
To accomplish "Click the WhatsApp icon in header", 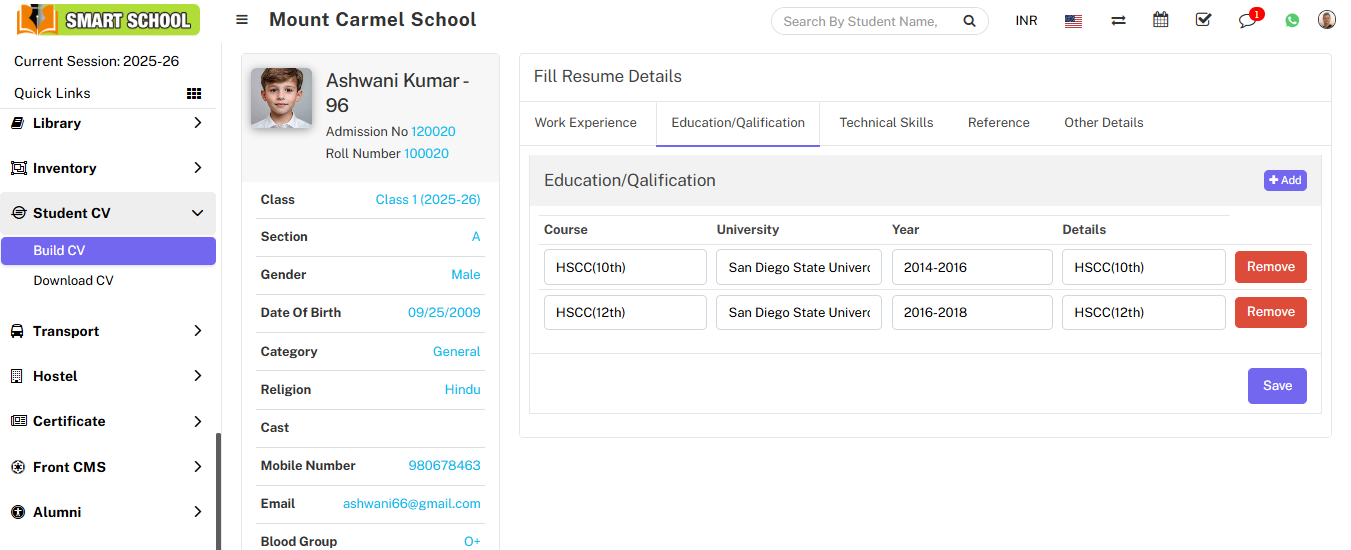I will (1292, 21).
